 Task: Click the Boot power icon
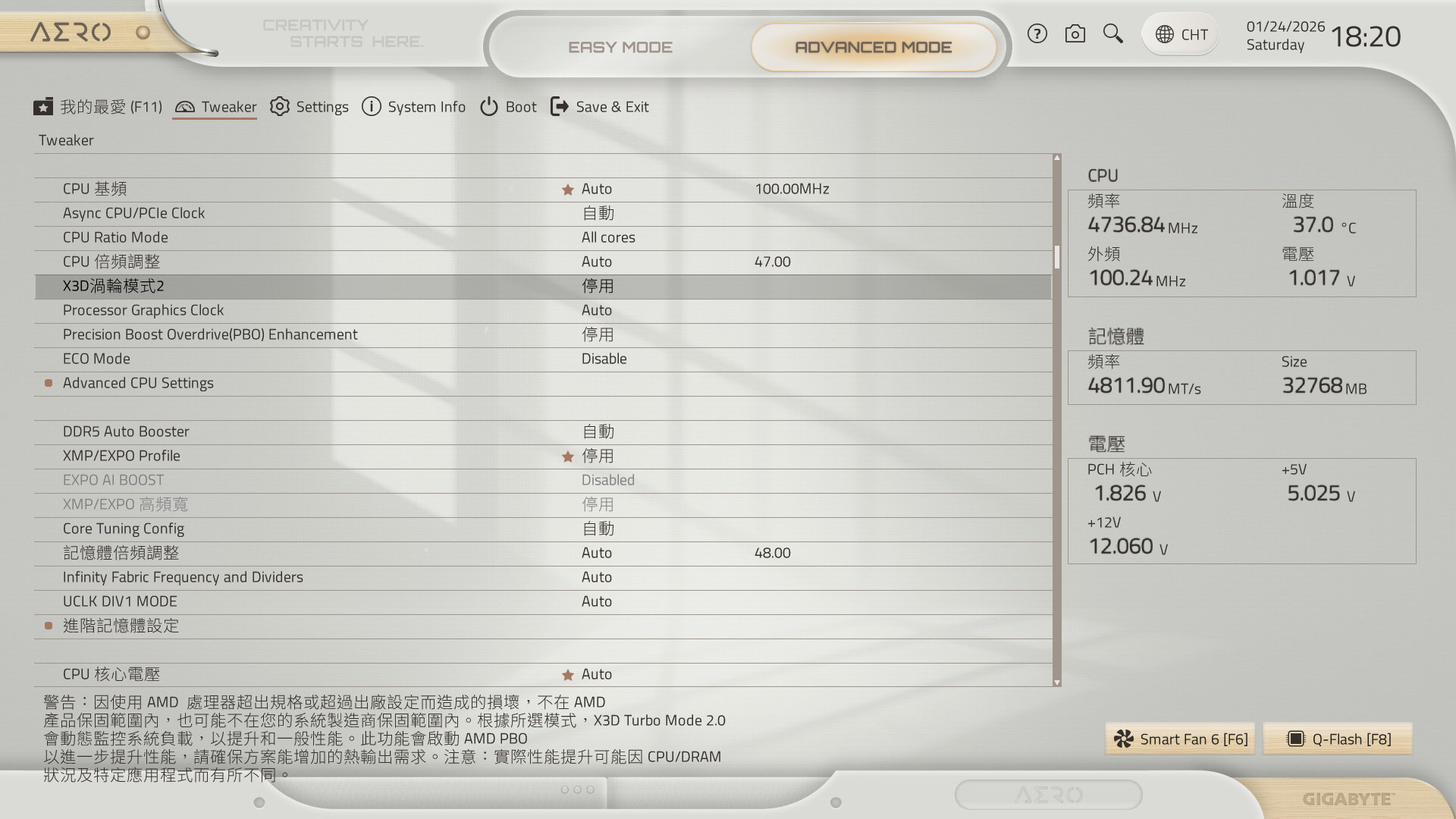point(489,107)
